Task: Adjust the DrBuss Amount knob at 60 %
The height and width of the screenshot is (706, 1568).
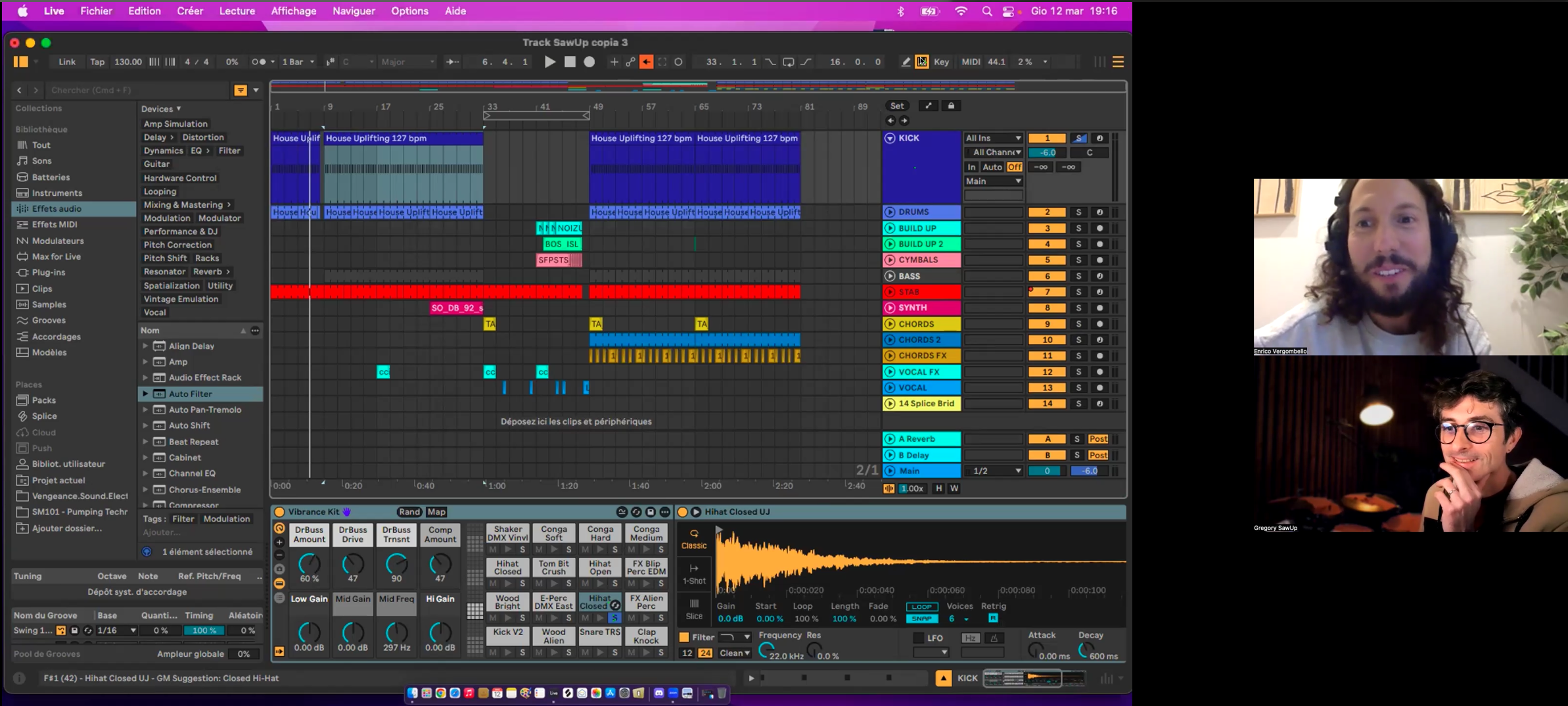Action: click(310, 563)
